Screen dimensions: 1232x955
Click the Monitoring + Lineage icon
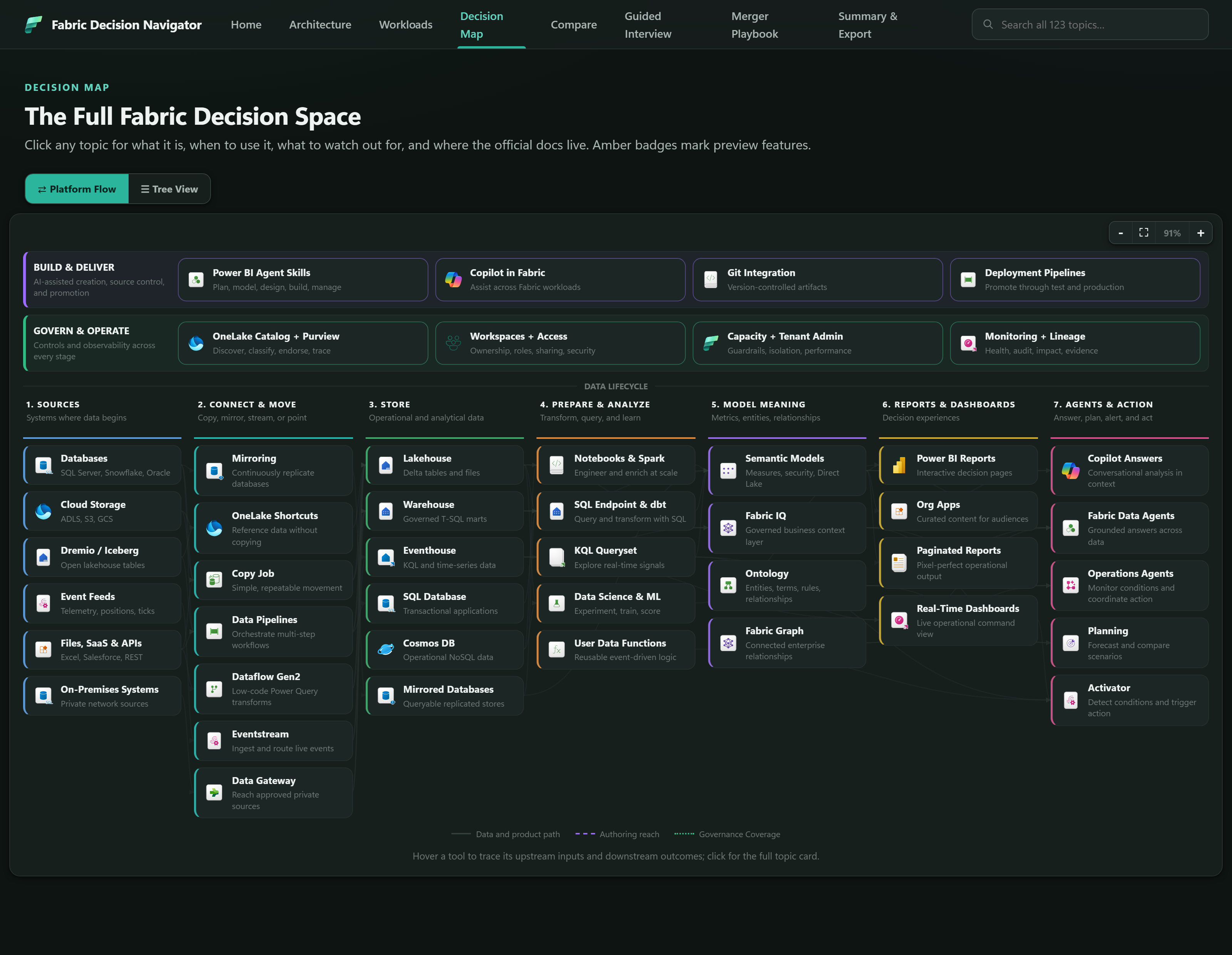pos(968,343)
